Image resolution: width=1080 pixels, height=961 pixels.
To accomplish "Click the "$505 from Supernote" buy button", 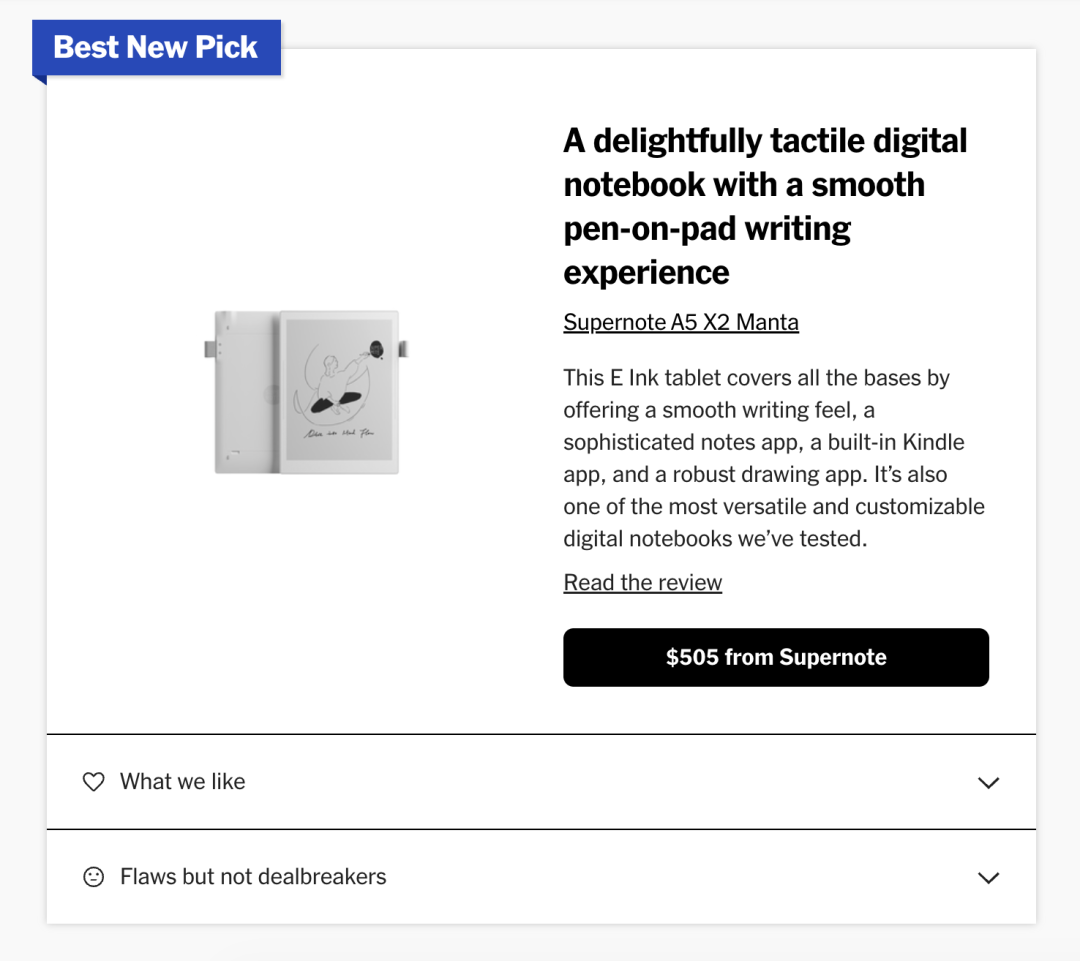I will click(776, 657).
